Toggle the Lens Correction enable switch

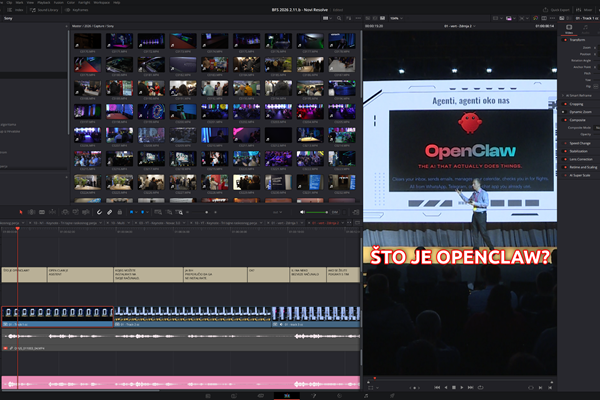[565, 159]
